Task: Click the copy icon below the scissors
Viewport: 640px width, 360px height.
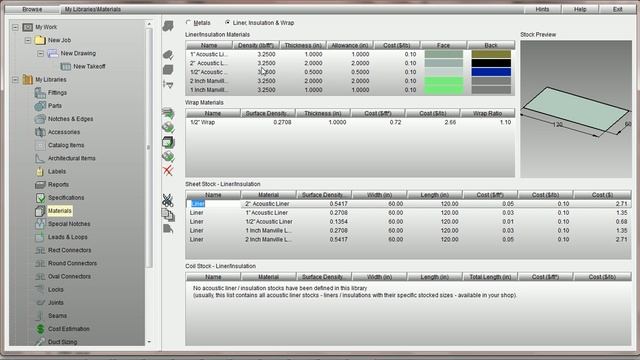Action: (x=168, y=215)
